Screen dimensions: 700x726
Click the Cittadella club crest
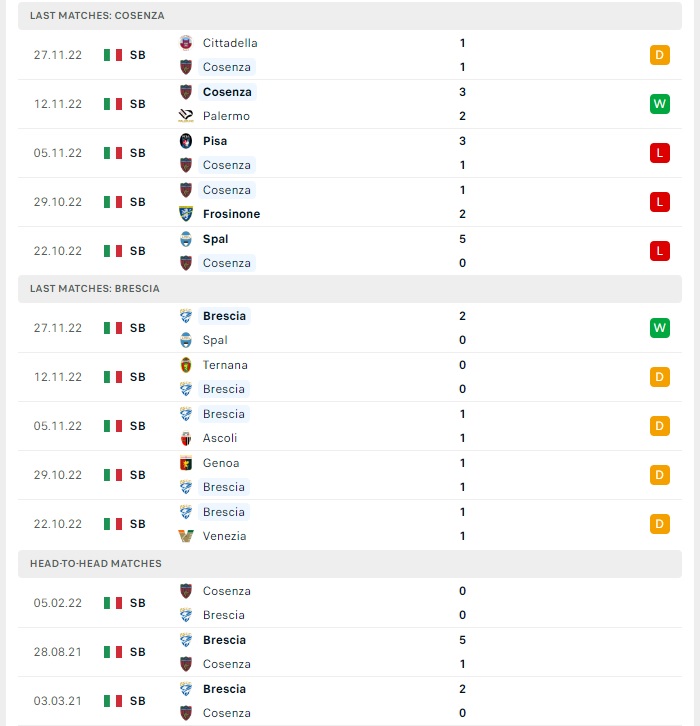point(186,43)
